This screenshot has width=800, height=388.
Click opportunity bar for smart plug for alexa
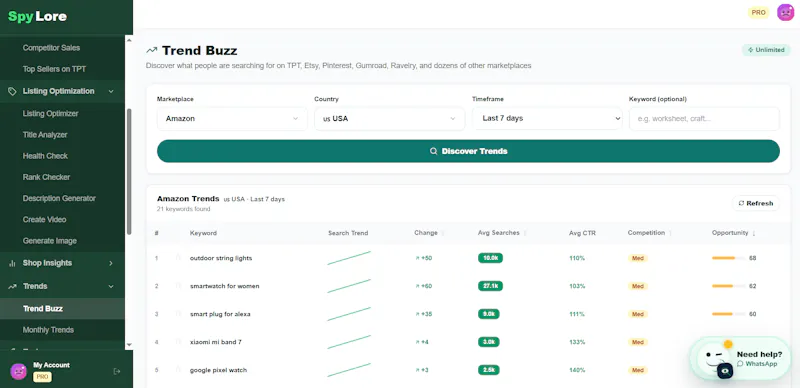pos(728,314)
